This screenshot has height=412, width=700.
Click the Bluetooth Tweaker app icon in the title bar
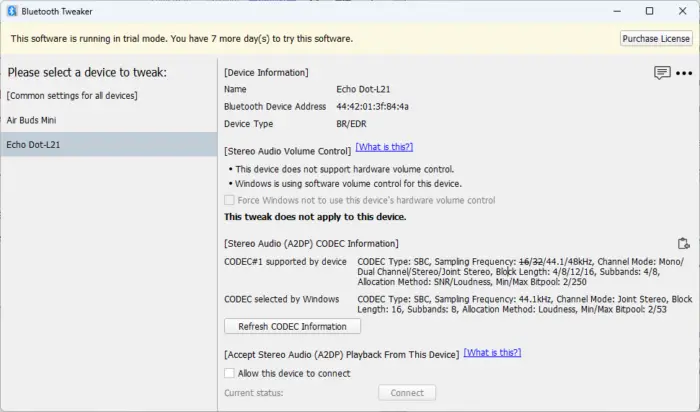pyautogui.click(x=12, y=11)
